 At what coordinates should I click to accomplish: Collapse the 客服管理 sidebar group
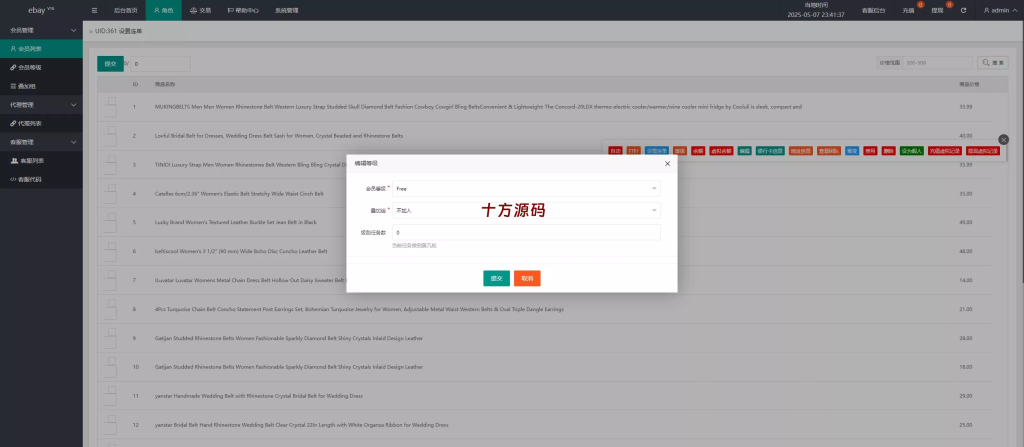[41, 142]
